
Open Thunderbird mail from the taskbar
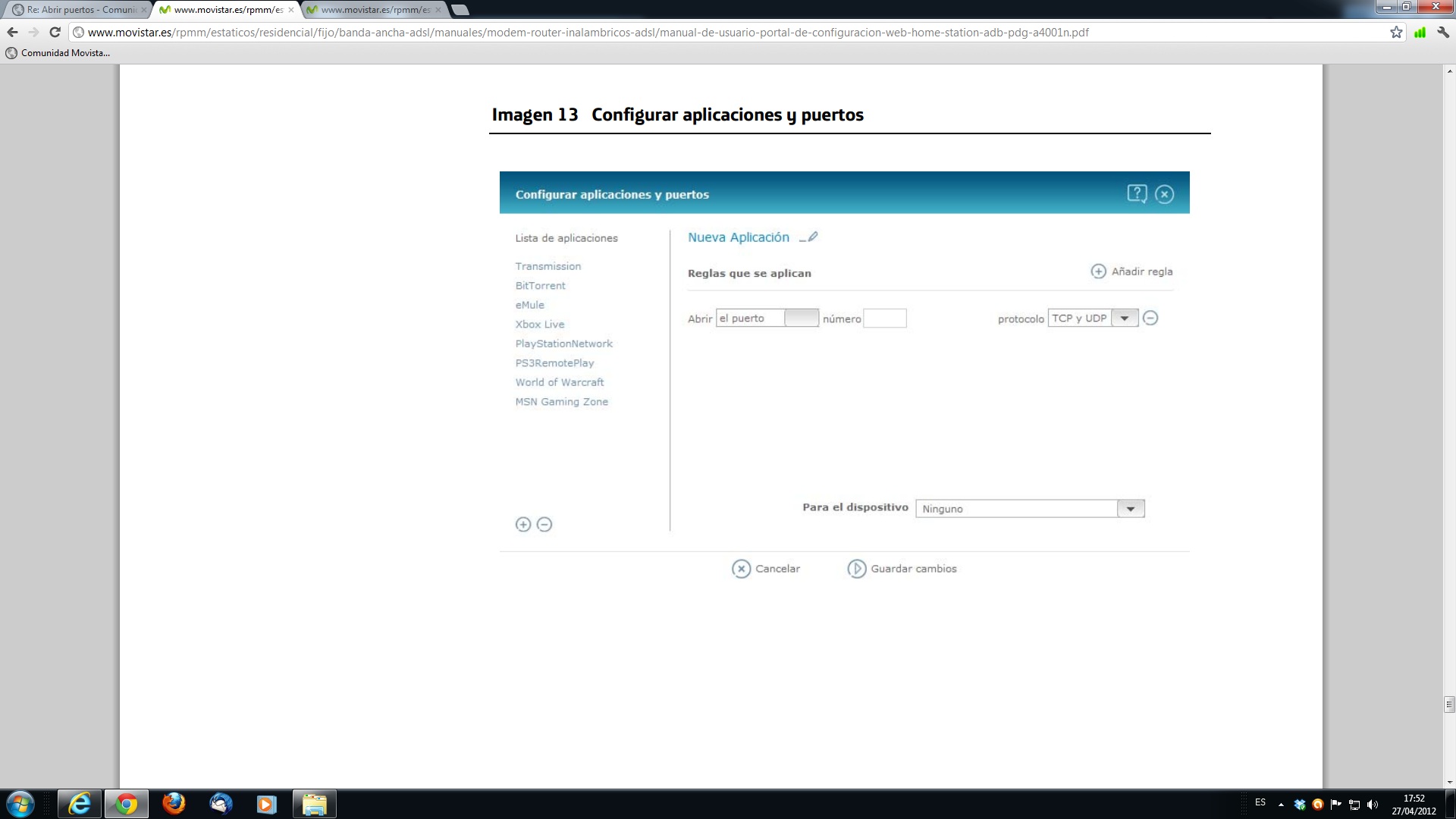coord(221,804)
